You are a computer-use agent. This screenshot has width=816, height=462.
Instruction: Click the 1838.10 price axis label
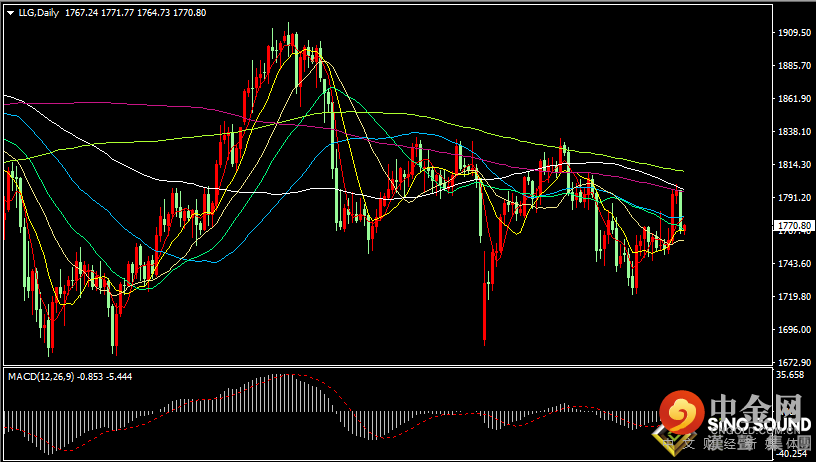795,132
